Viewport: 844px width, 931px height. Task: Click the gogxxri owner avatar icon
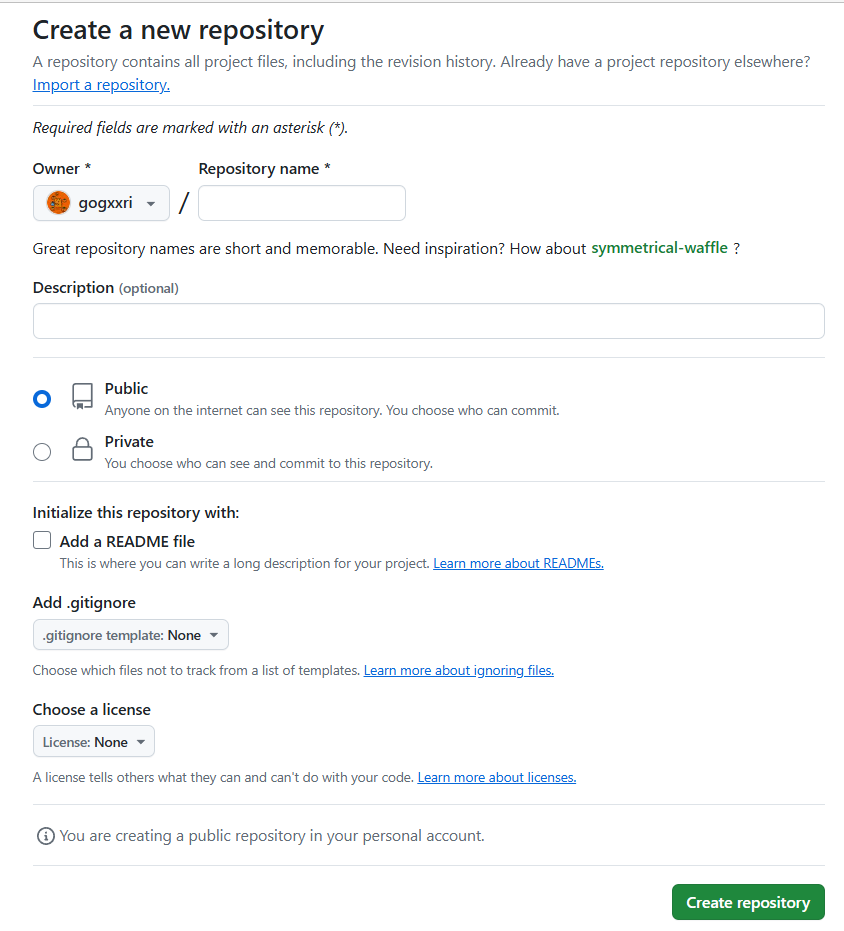click(58, 203)
